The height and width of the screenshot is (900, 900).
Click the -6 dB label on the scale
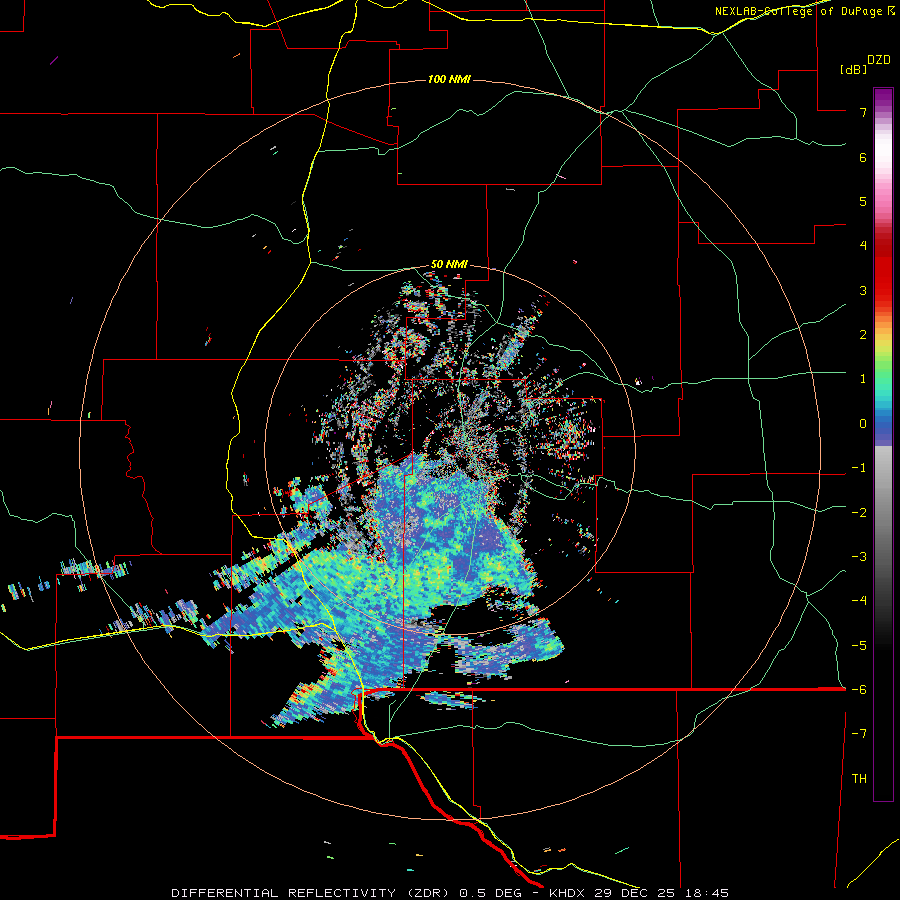pos(859,689)
